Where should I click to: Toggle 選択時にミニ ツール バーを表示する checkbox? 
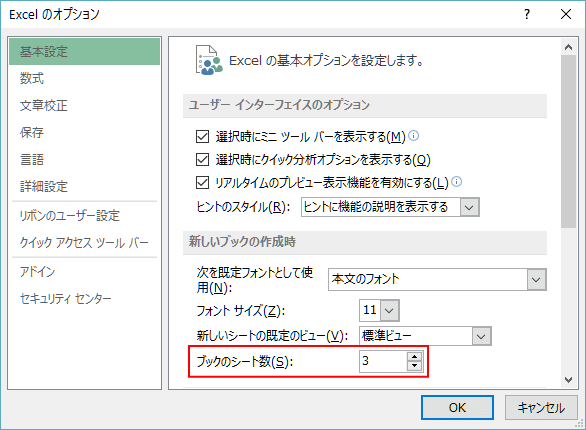202,136
